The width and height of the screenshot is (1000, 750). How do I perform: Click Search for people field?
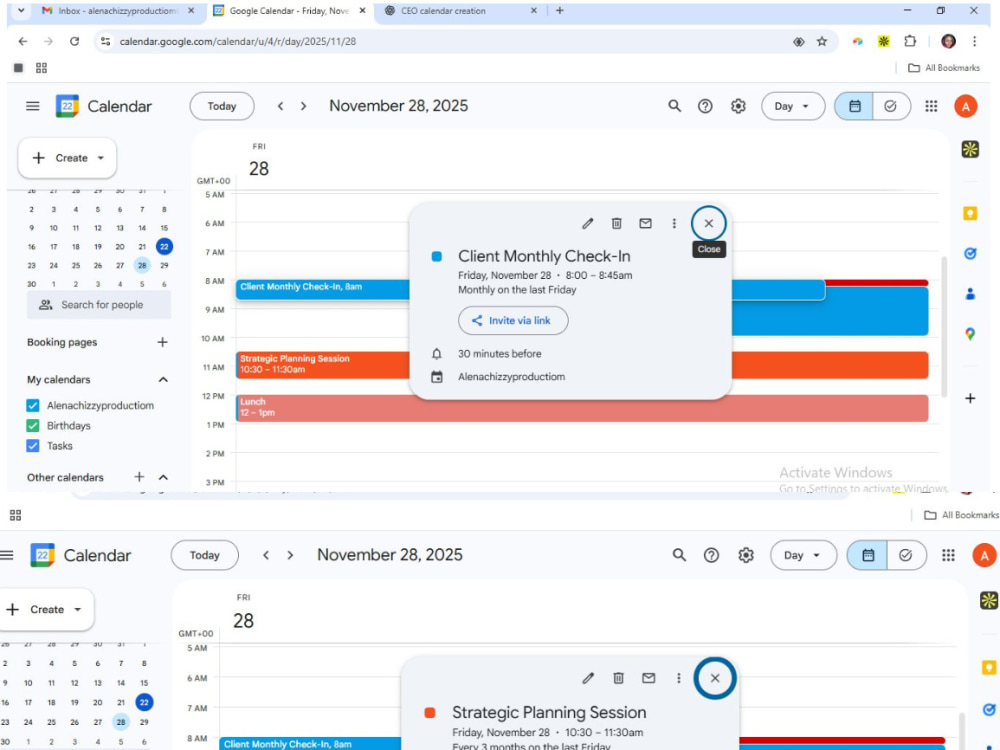pos(99,305)
